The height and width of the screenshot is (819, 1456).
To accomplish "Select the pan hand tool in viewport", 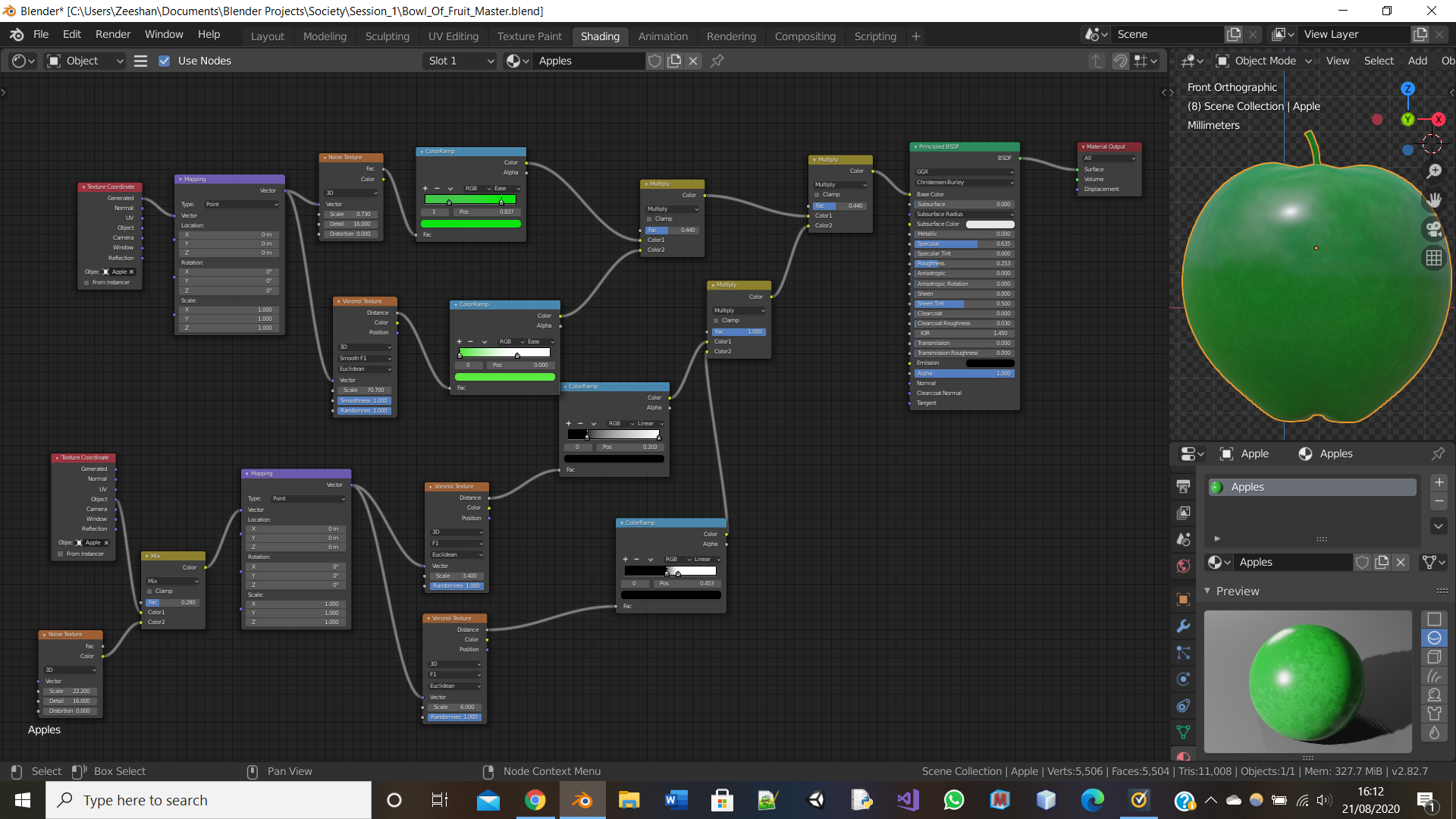I will [x=1433, y=200].
